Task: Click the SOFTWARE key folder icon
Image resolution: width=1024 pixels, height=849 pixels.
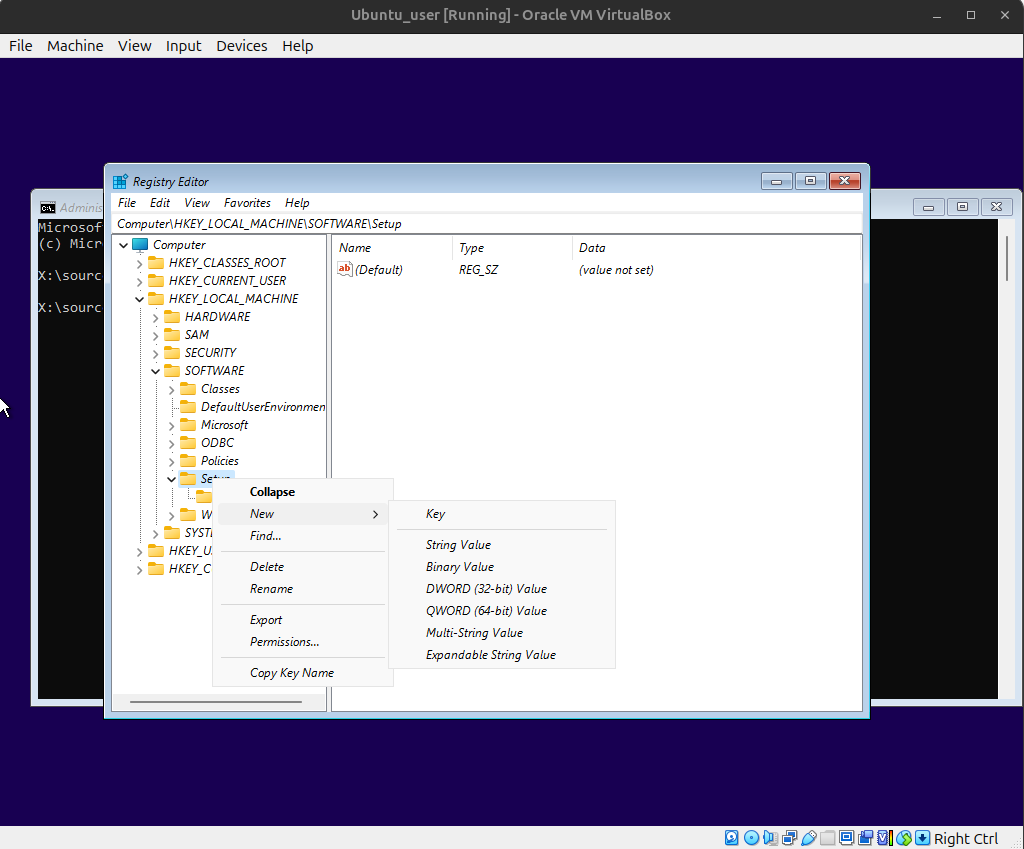Action: pyautogui.click(x=172, y=370)
